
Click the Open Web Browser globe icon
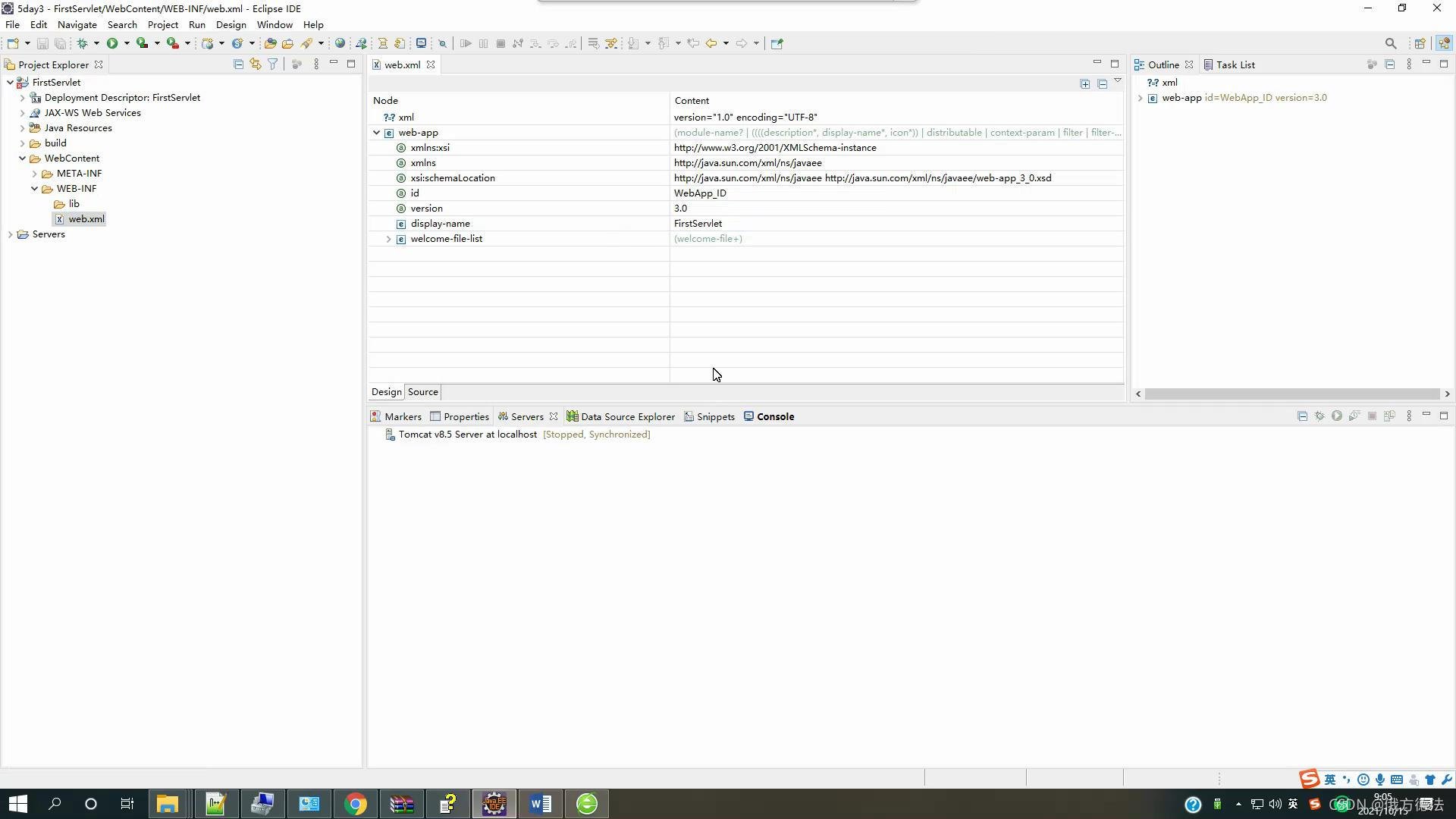(340, 43)
